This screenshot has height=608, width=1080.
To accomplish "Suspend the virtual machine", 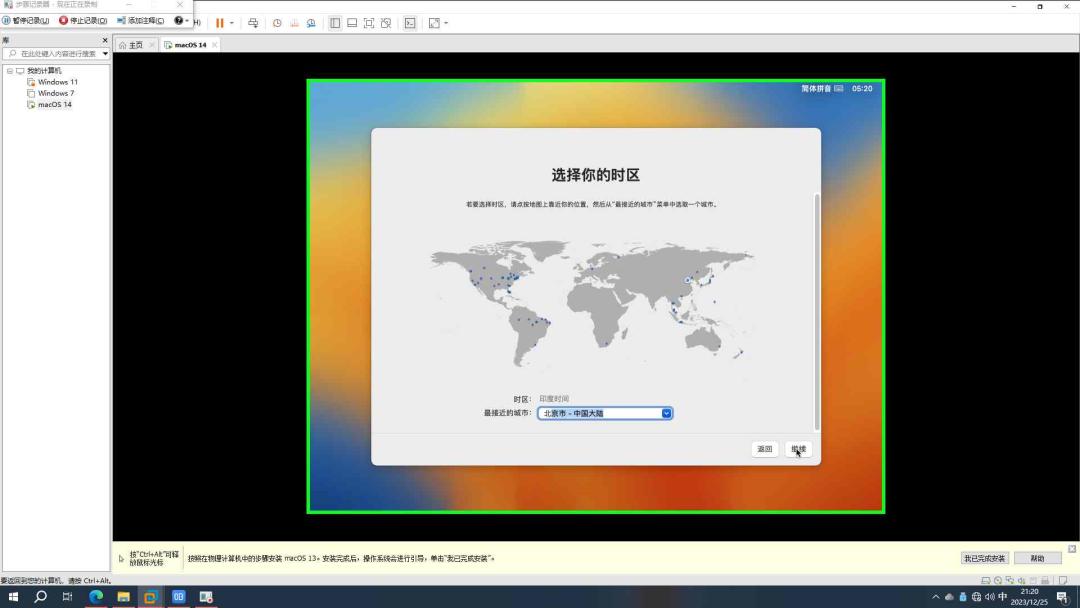I will point(219,22).
